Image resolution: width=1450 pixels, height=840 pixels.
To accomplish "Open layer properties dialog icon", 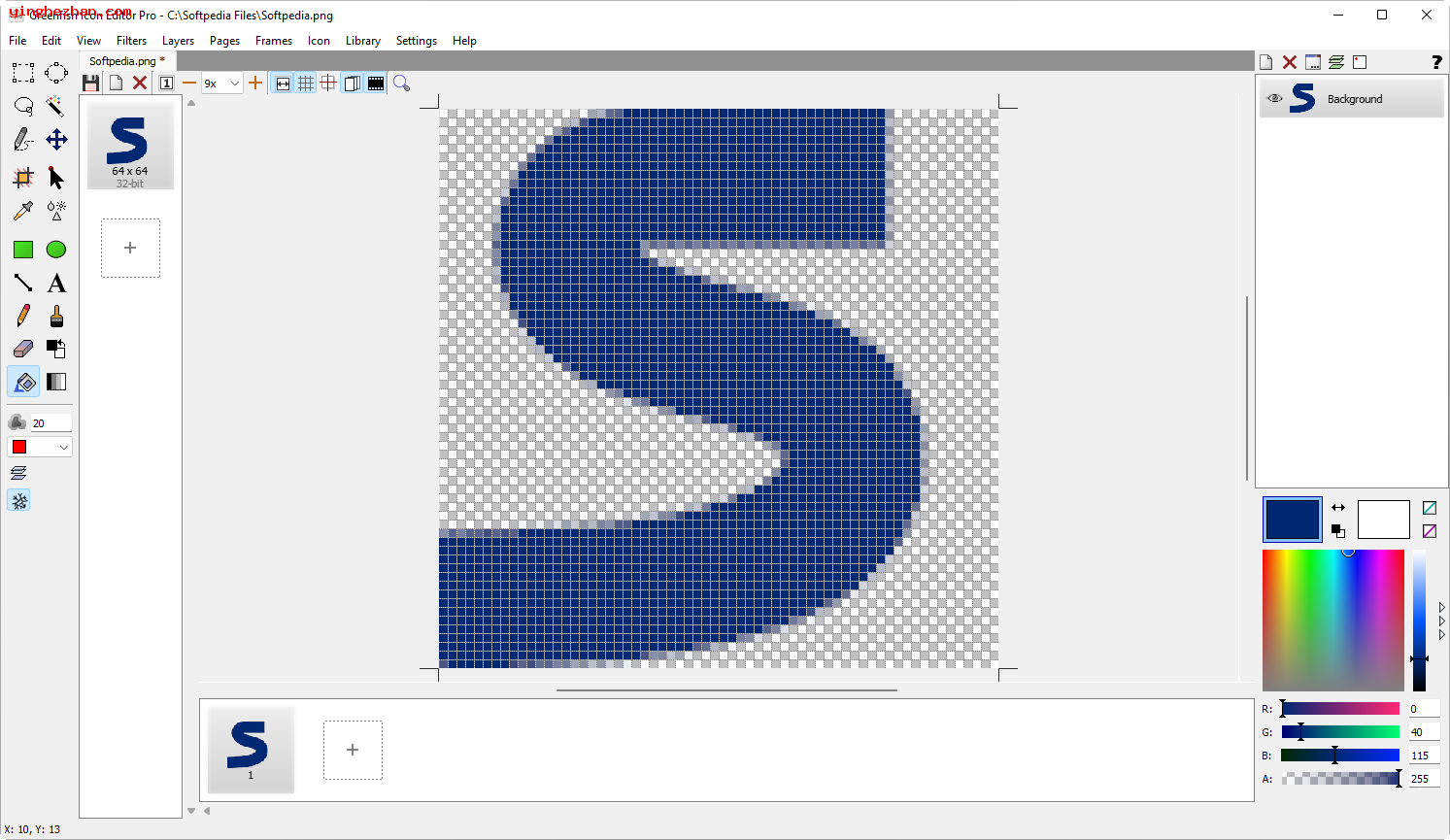I will [x=1313, y=62].
